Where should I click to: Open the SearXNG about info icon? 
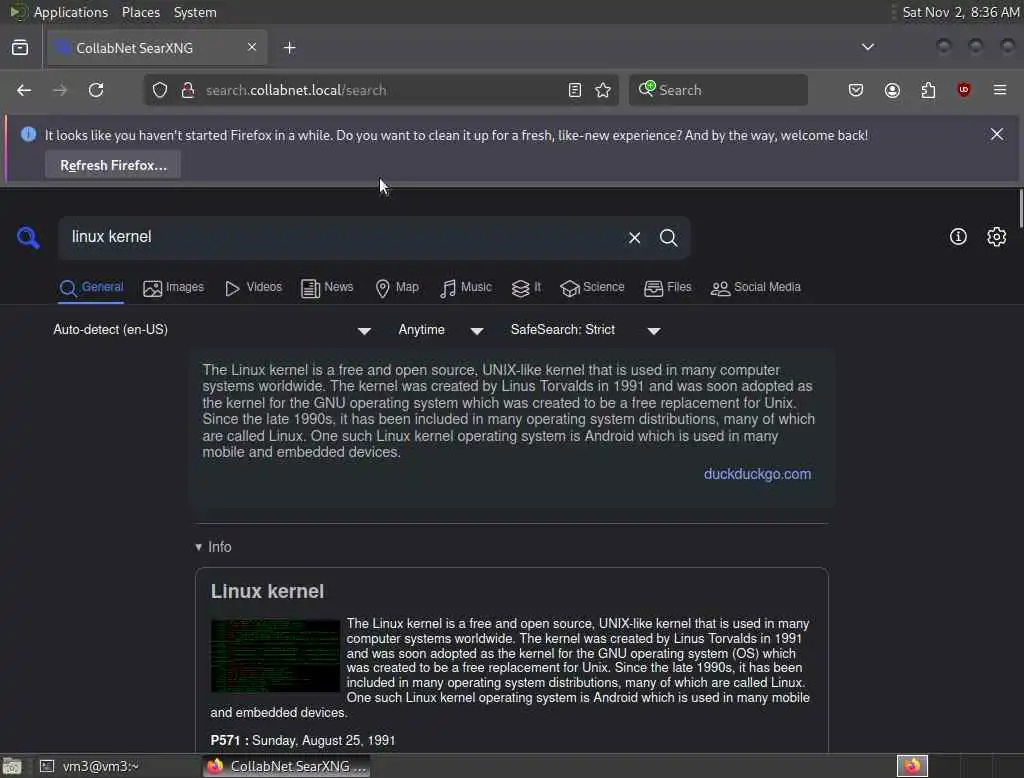958,236
